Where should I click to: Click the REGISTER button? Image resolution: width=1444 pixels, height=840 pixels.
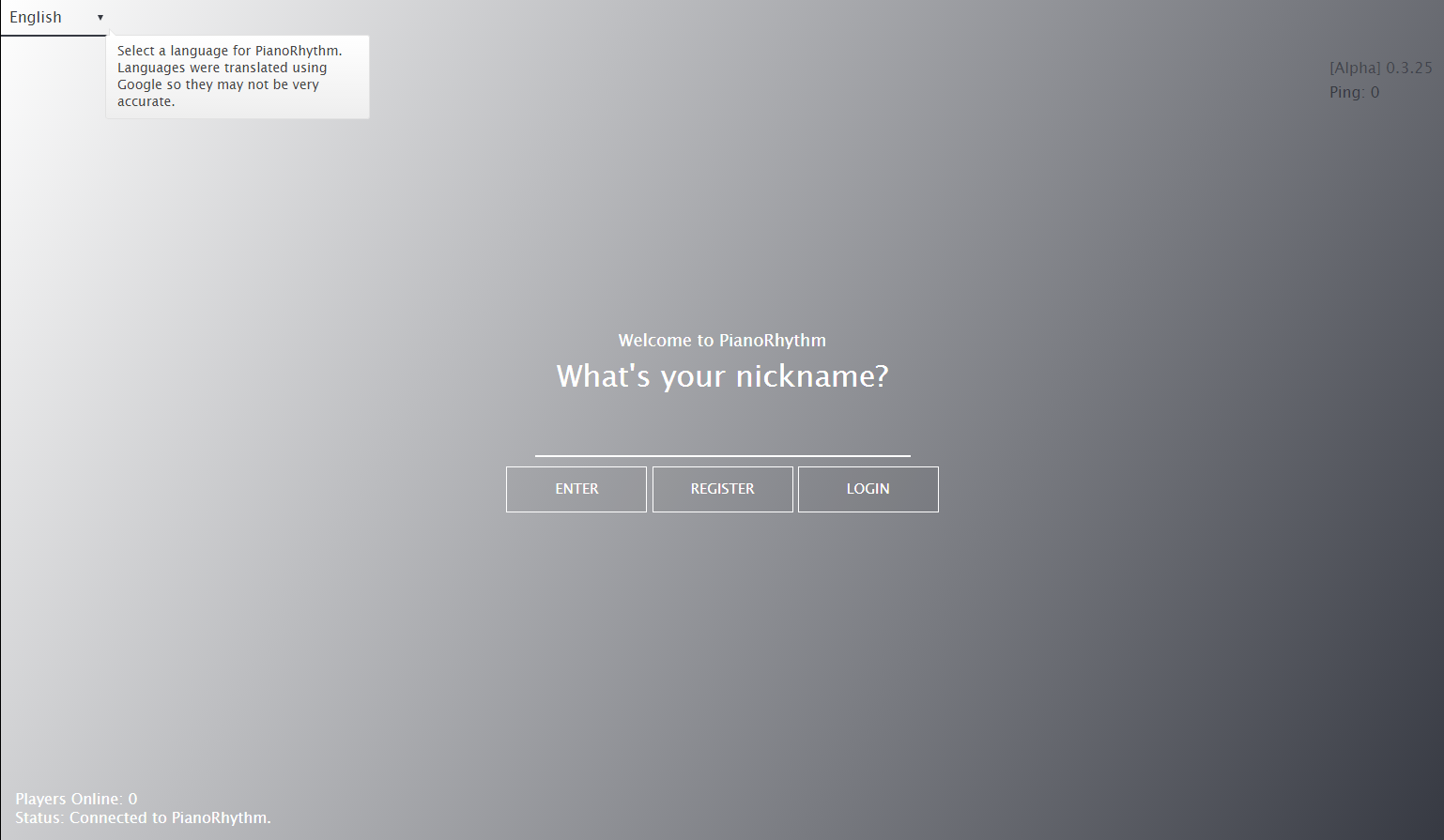[x=723, y=489]
